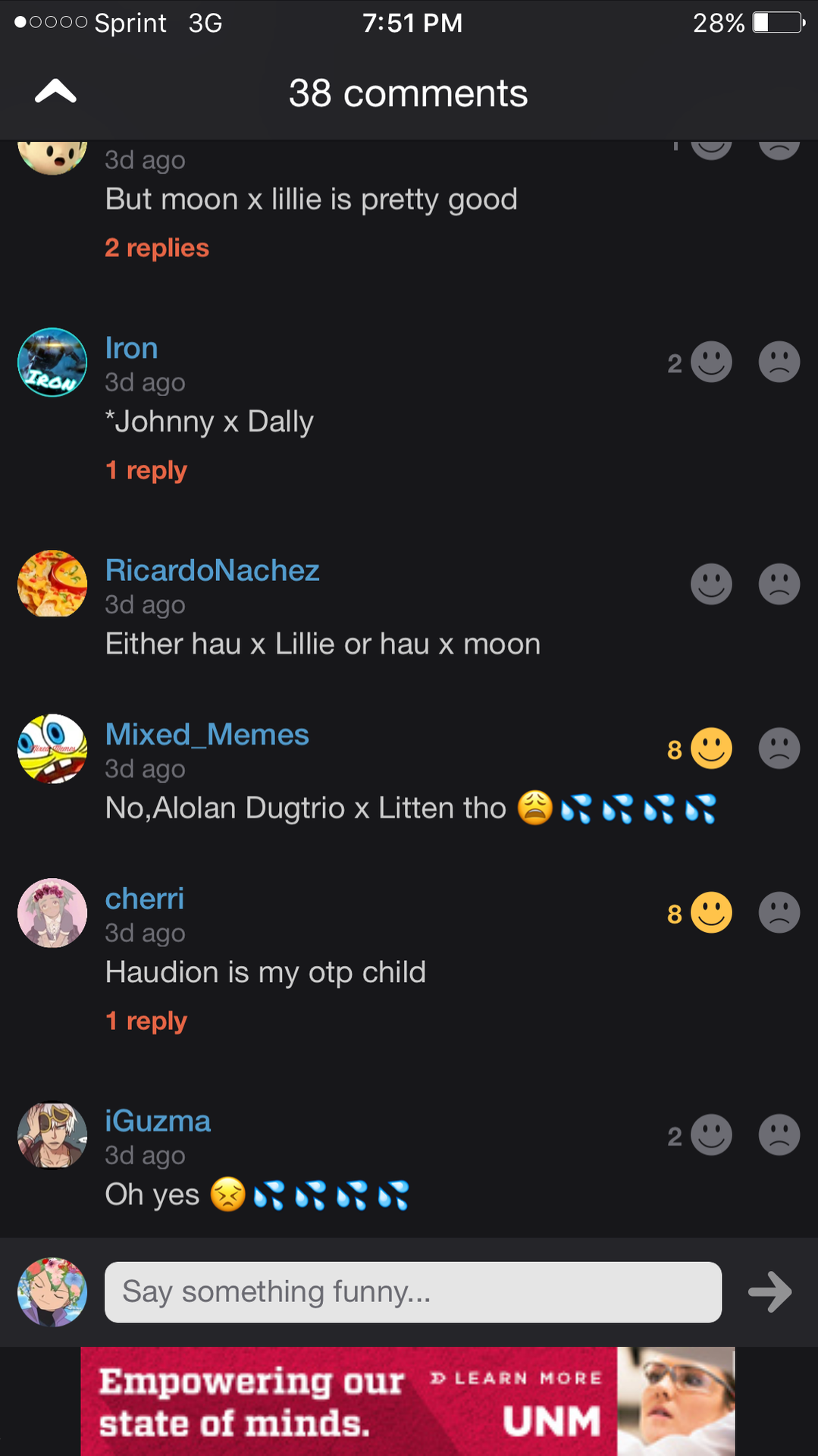Tap your own avatar beside comment box
This screenshot has width=818, height=1456.
[x=52, y=1291]
